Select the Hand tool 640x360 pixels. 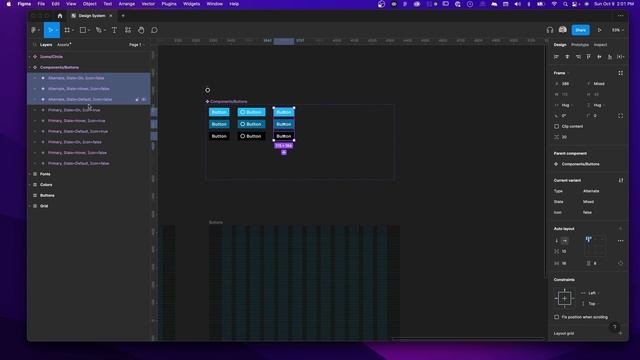[x=141, y=30]
